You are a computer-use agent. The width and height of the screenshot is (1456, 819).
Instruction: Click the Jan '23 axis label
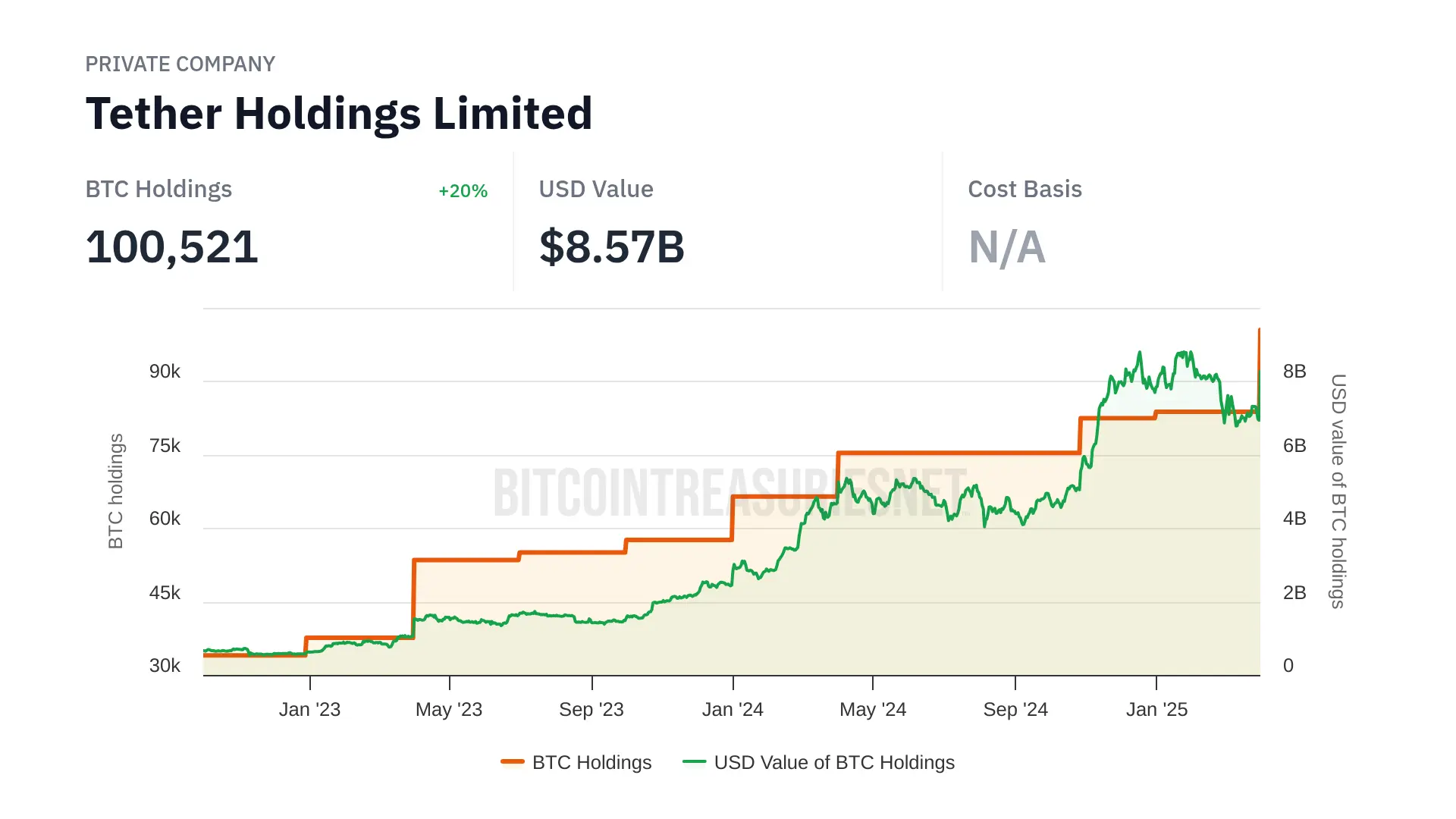pyautogui.click(x=309, y=710)
